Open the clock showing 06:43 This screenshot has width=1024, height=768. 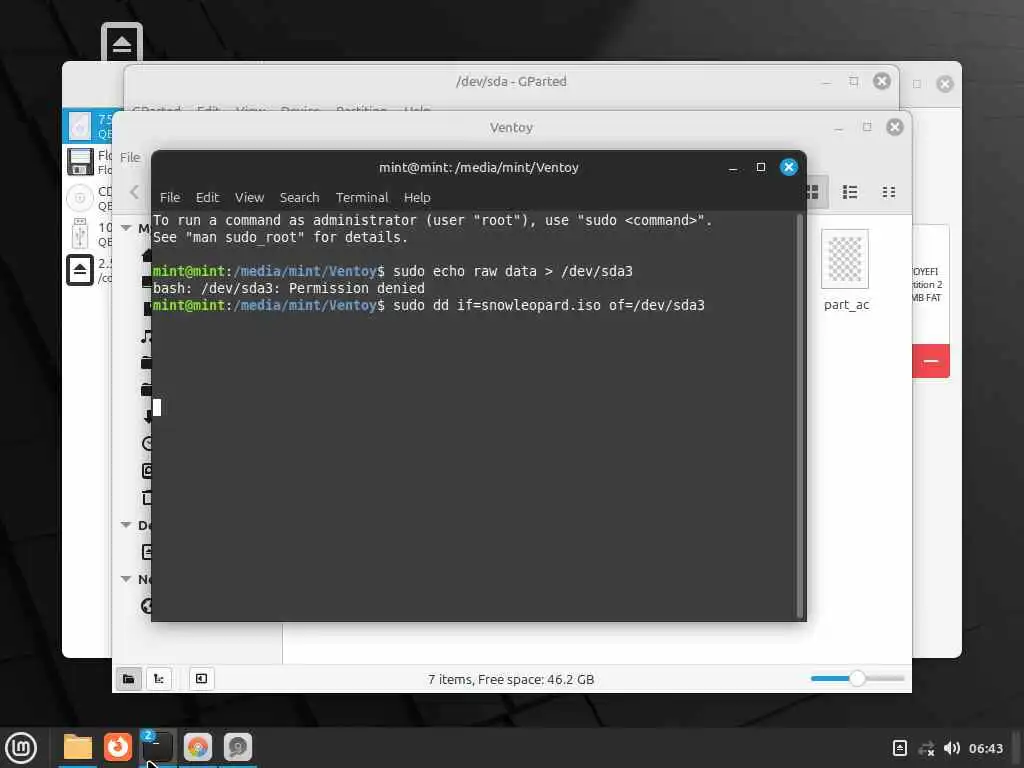985,748
